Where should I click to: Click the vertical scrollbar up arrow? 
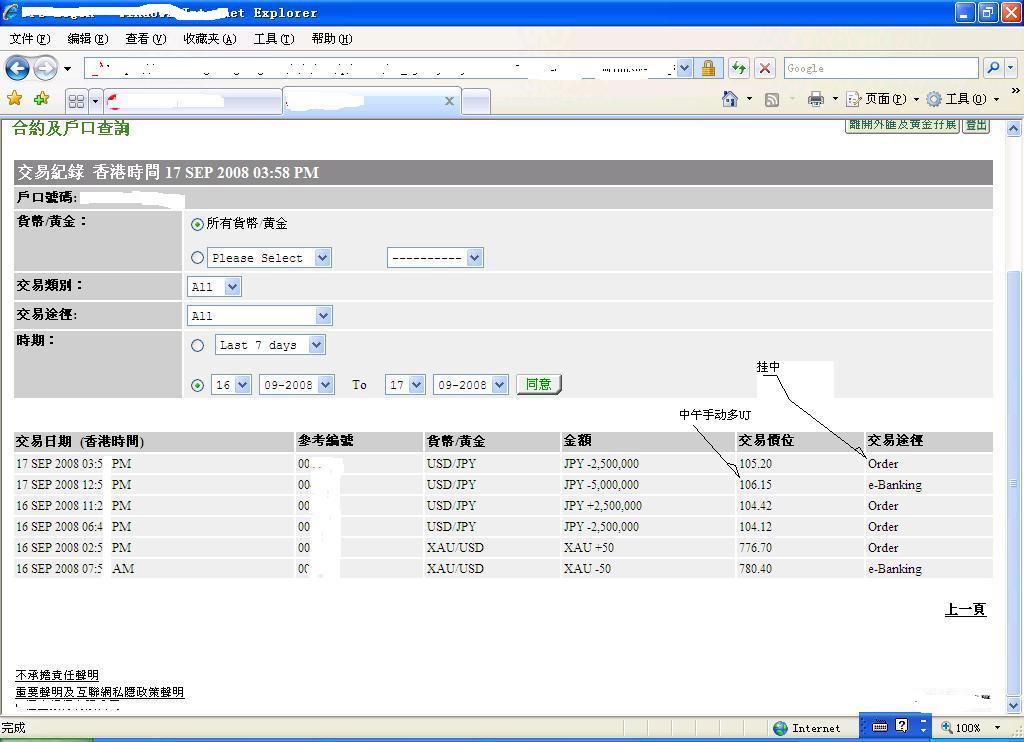[1013, 129]
